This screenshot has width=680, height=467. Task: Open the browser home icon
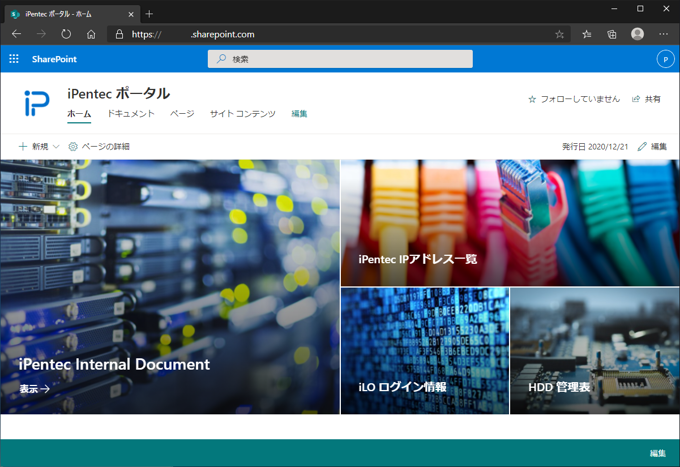(x=91, y=34)
